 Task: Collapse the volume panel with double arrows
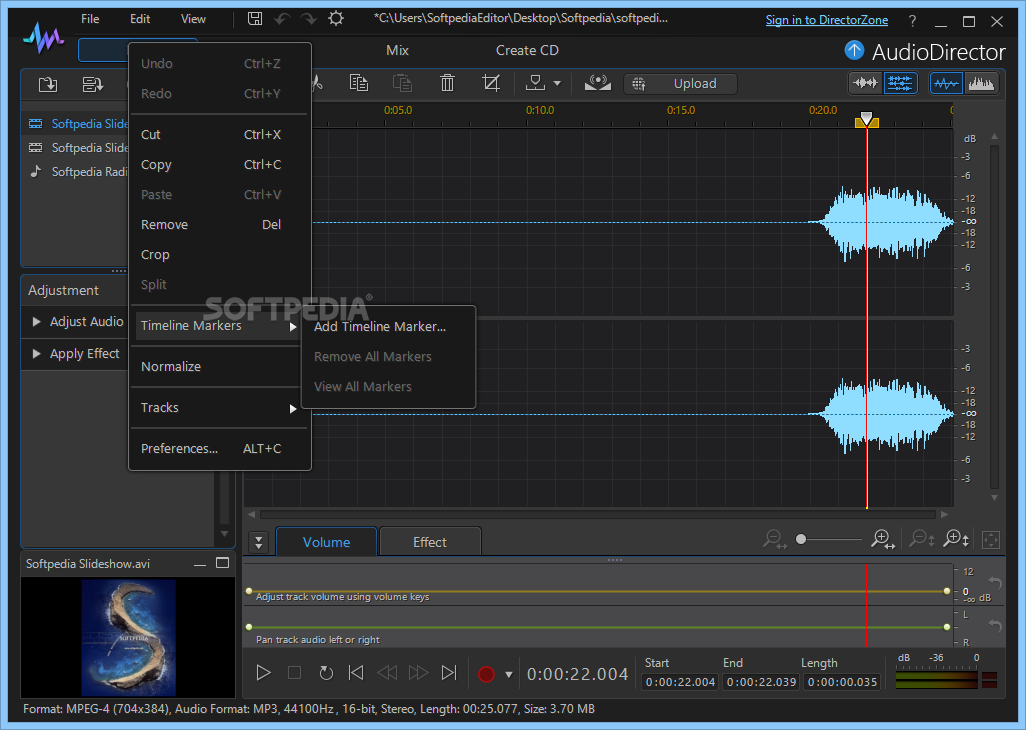pyautogui.click(x=258, y=542)
